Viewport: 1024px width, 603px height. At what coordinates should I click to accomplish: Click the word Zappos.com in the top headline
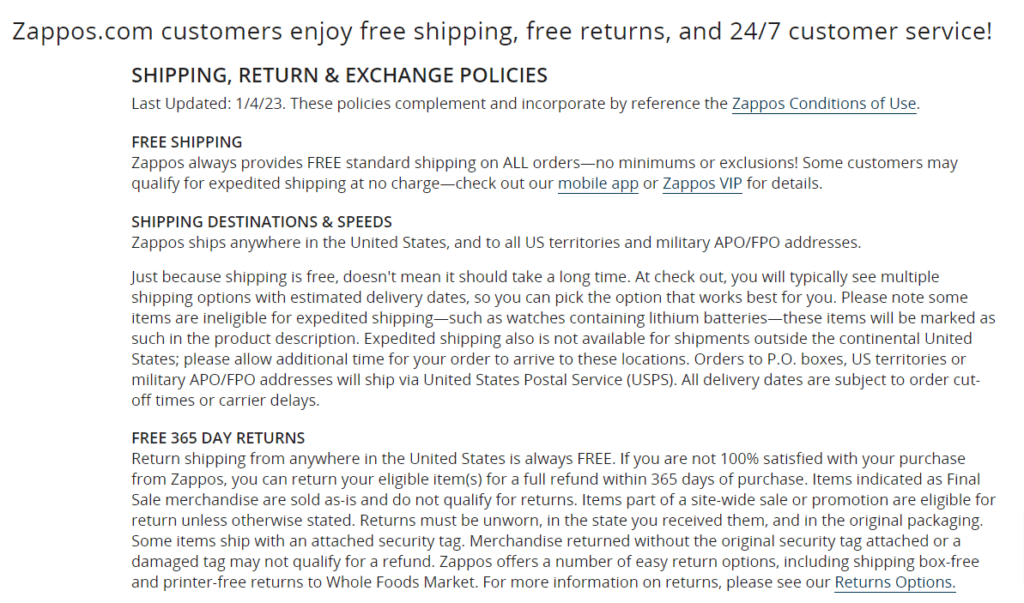82,32
